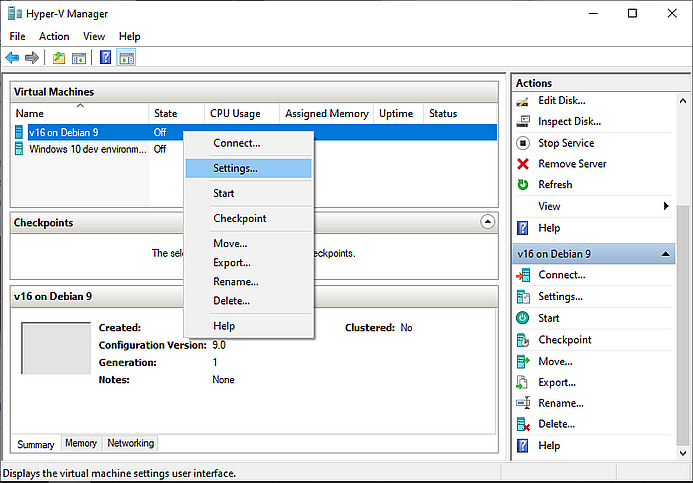
Task: Click the CPU Usage column header
Action: pos(242,114)
